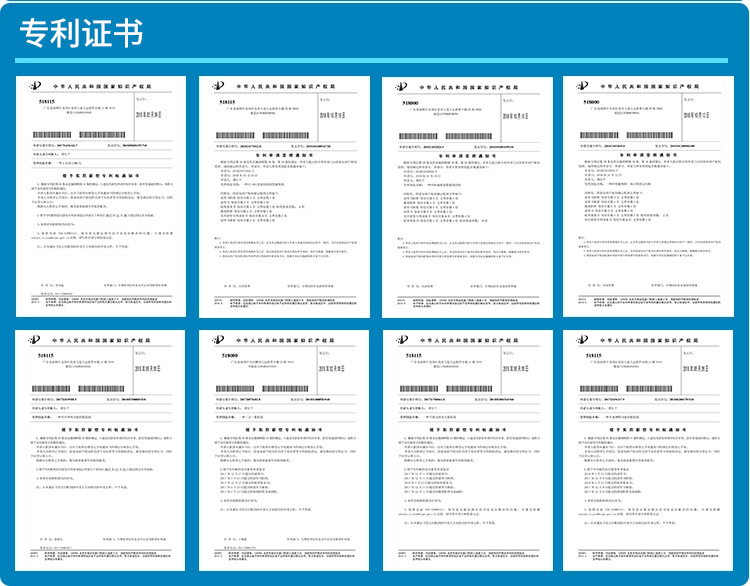Open second patent certificate in top row
The height and width of the screenshot is (586, 750).
click(x=284, y=197)
